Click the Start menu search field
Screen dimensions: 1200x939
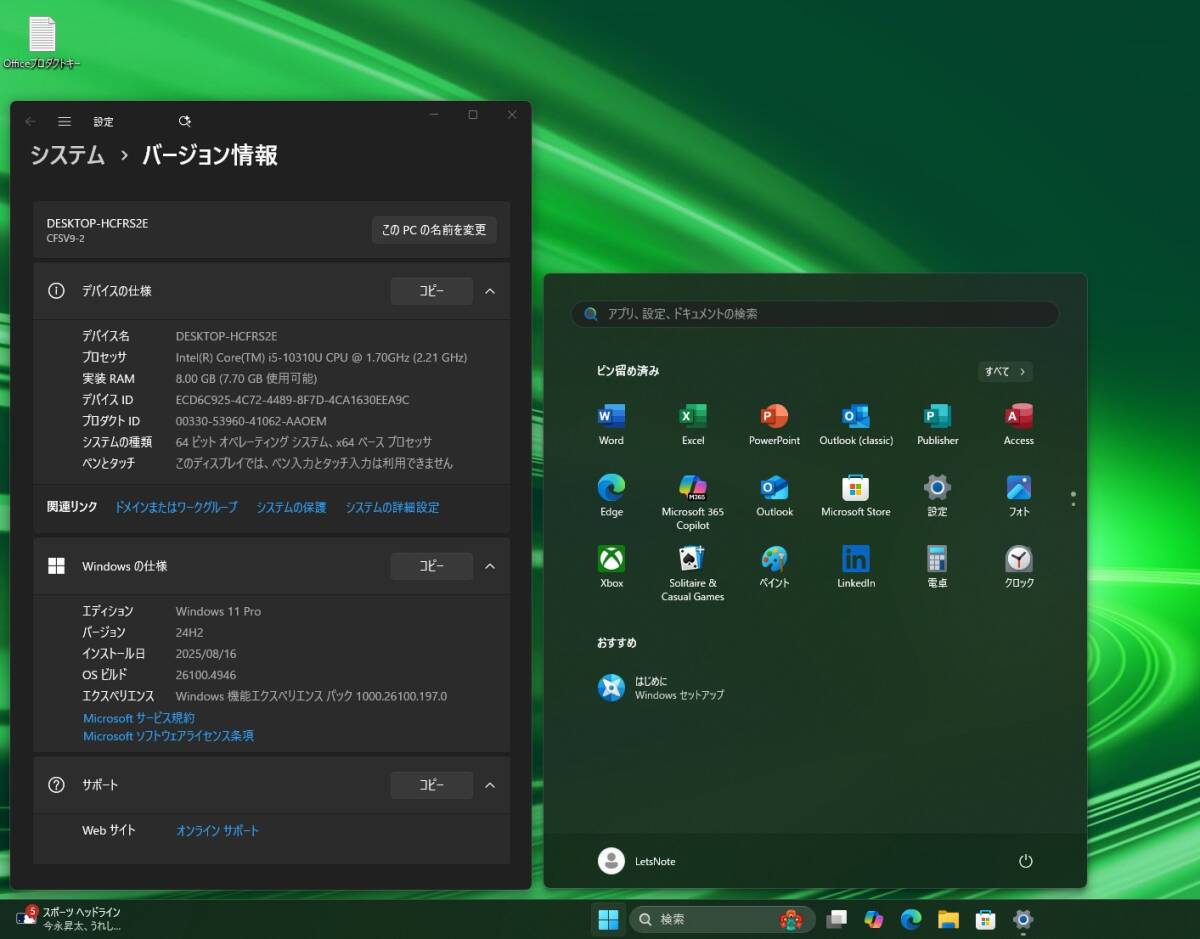pyautogui.click(x=815, y=314)
